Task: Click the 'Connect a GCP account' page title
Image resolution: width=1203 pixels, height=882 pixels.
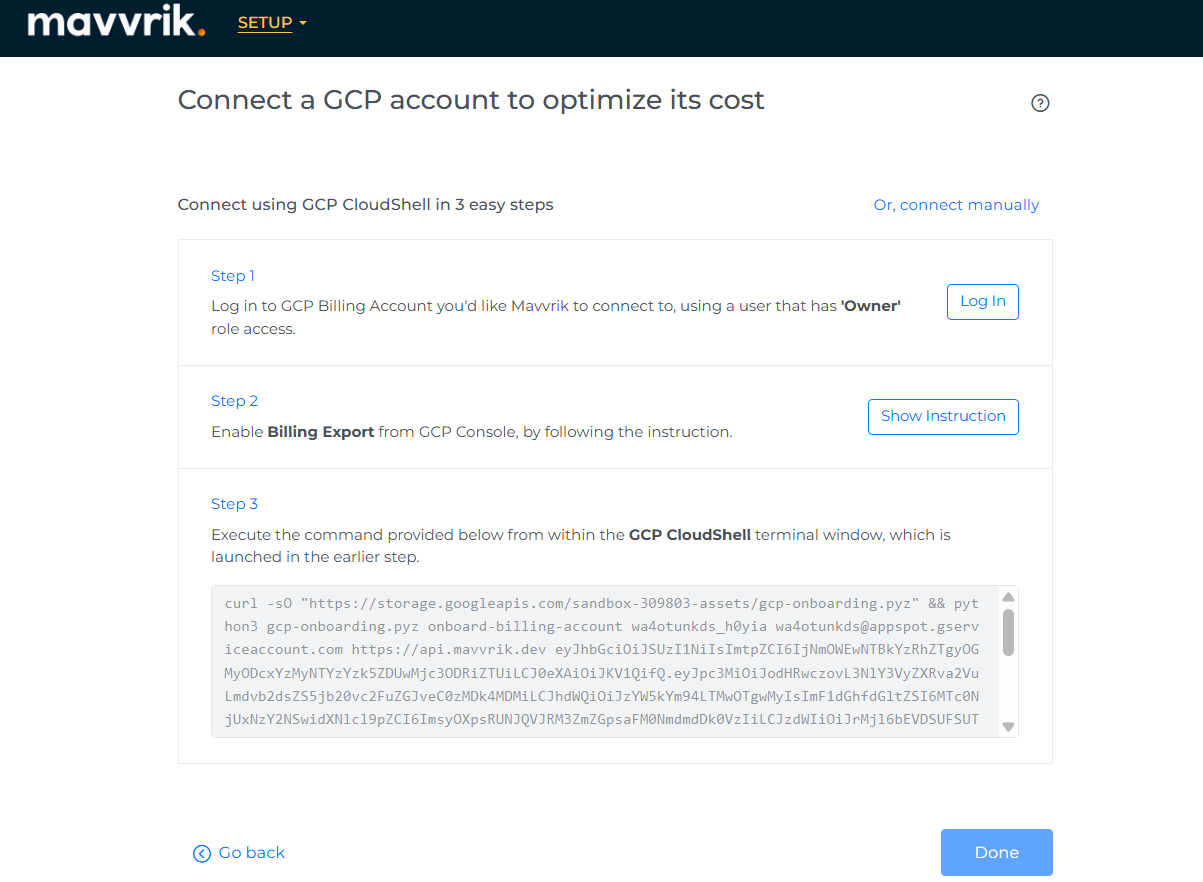Action: pos(471,100)
